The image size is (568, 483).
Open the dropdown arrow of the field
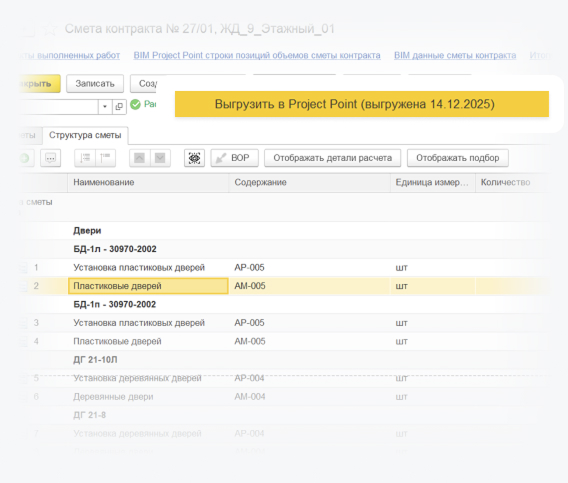click(105, 107)
